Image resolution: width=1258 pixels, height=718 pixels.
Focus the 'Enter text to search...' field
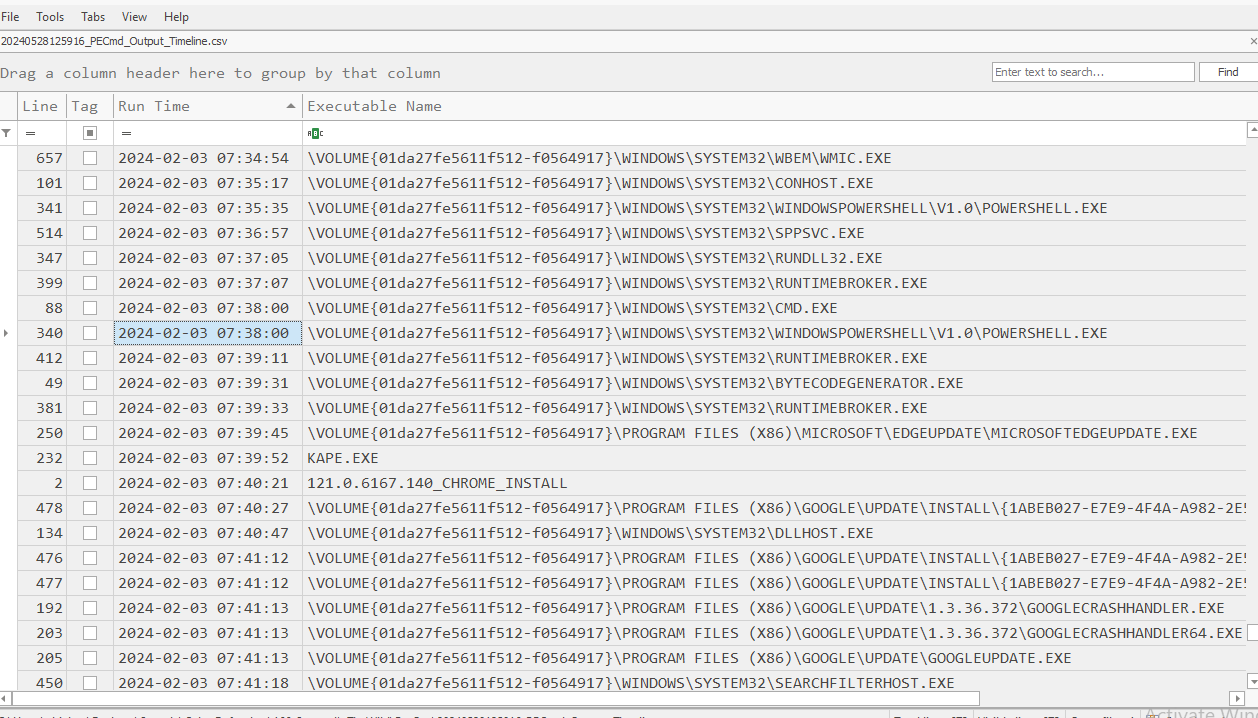[x=1092, y=72]
